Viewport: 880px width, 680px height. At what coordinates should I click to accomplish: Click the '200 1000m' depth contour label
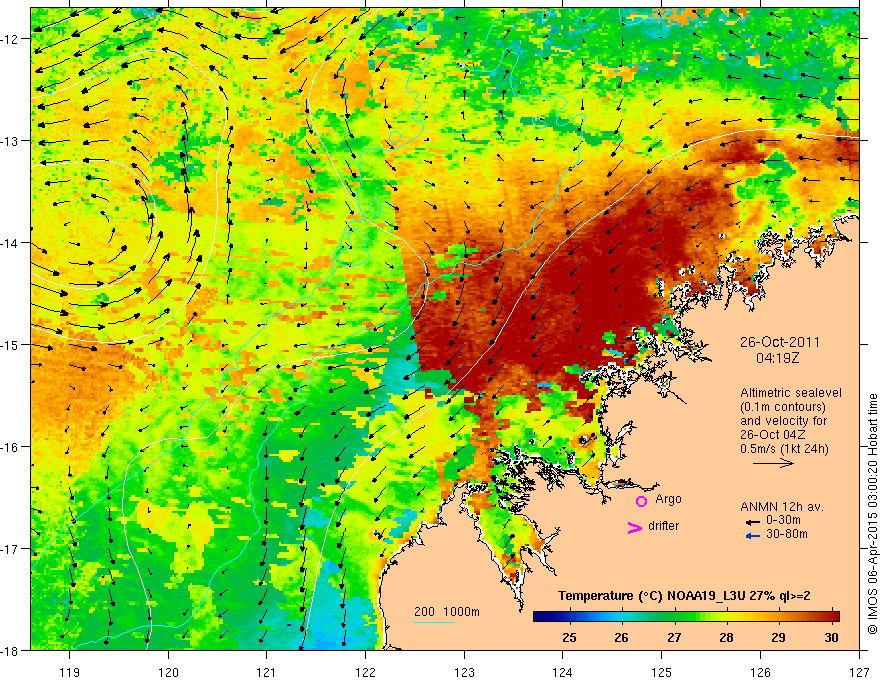pyautogui.click(x=447, y=612)
